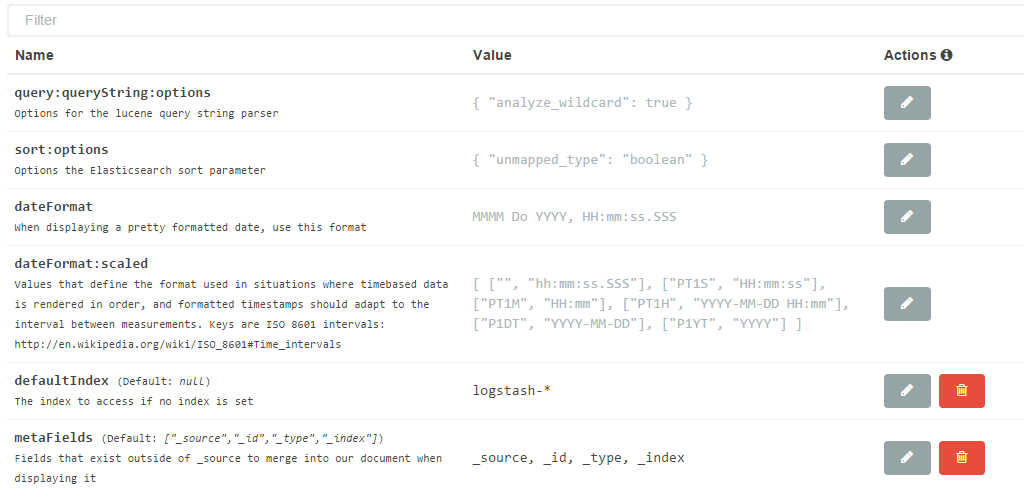Click the Actions column header
The image size is (1024, 494).
910,56
